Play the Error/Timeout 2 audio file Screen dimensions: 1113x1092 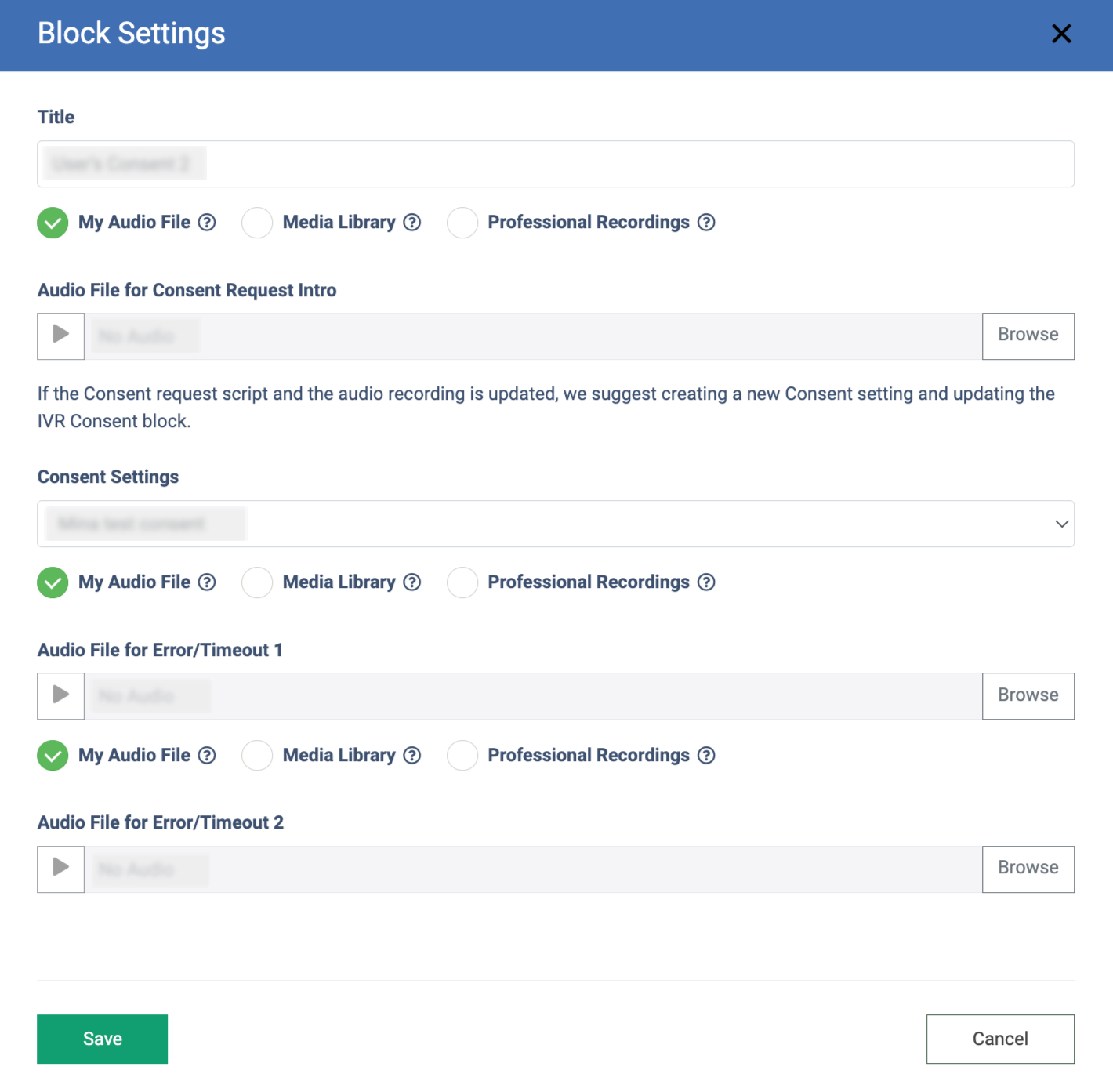pyautogui.click(x=60, y=869)
